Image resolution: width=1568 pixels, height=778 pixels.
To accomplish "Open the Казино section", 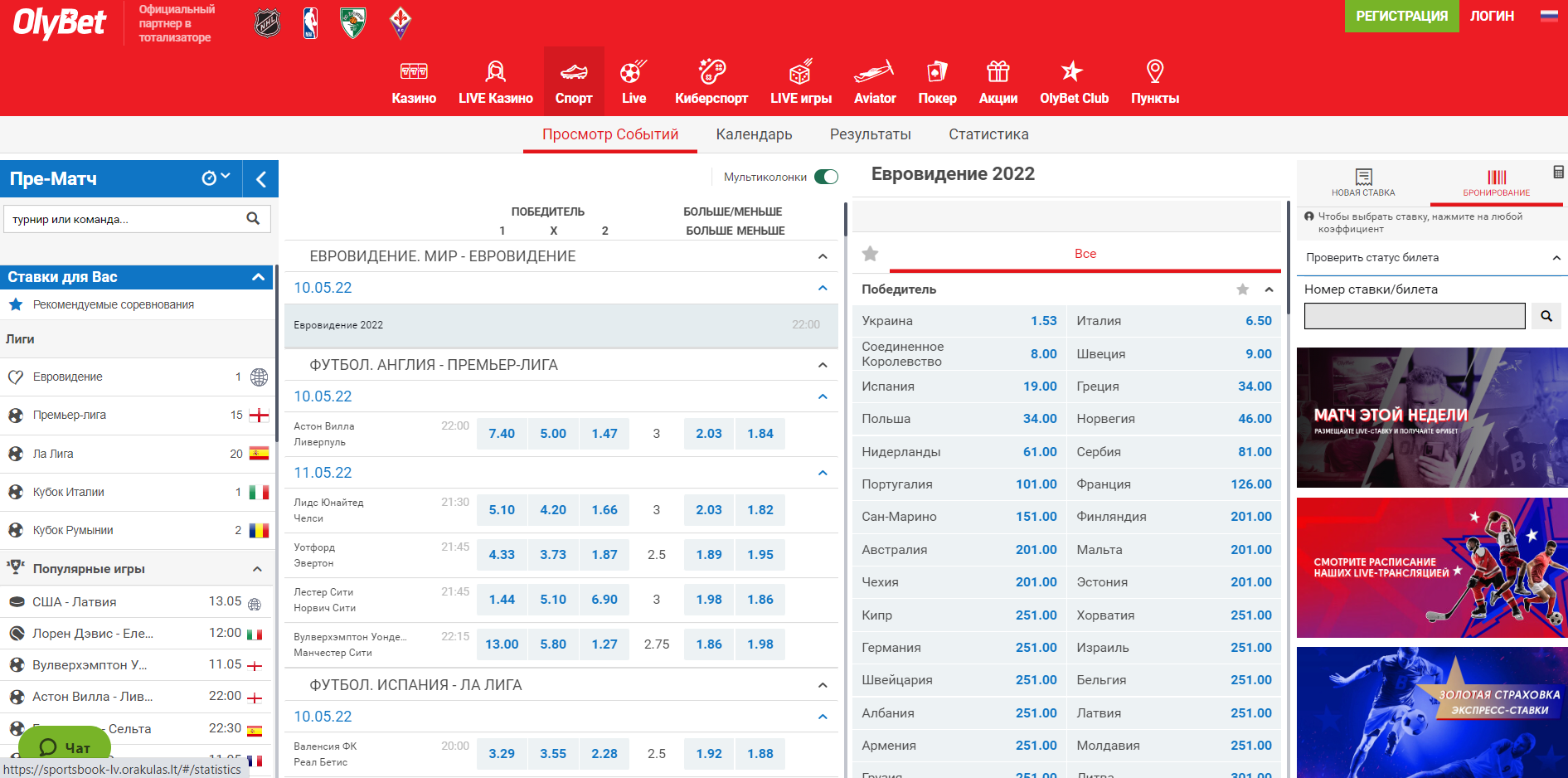I will tap(414, 83).
